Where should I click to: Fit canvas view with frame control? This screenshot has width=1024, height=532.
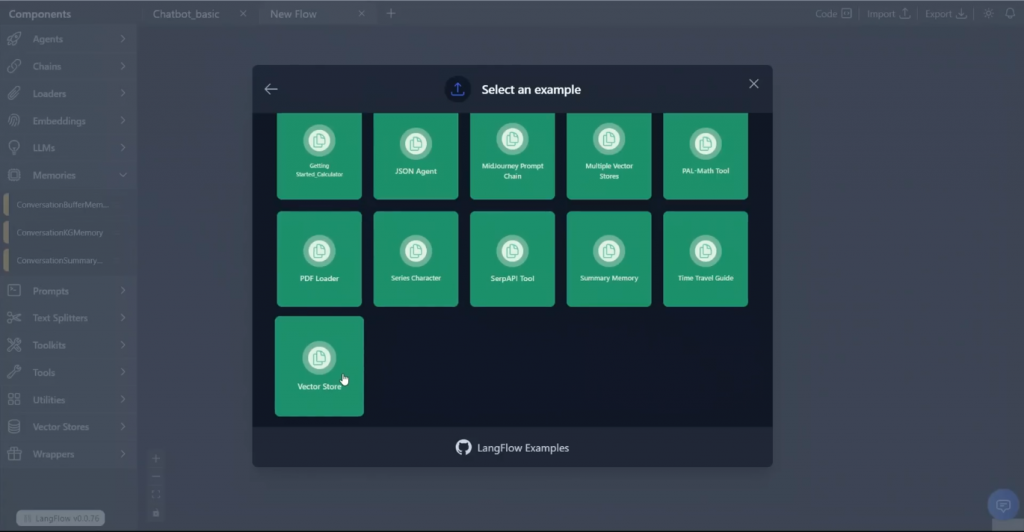click(x=155, y=495)
